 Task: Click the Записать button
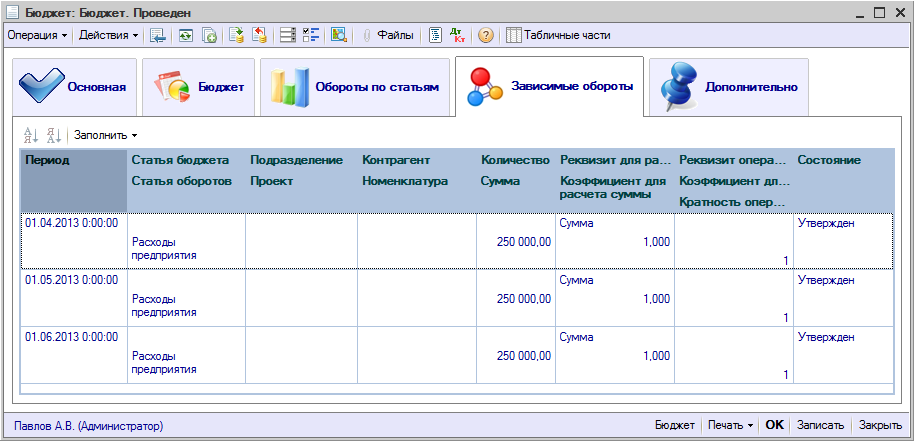tap(820, 425)
